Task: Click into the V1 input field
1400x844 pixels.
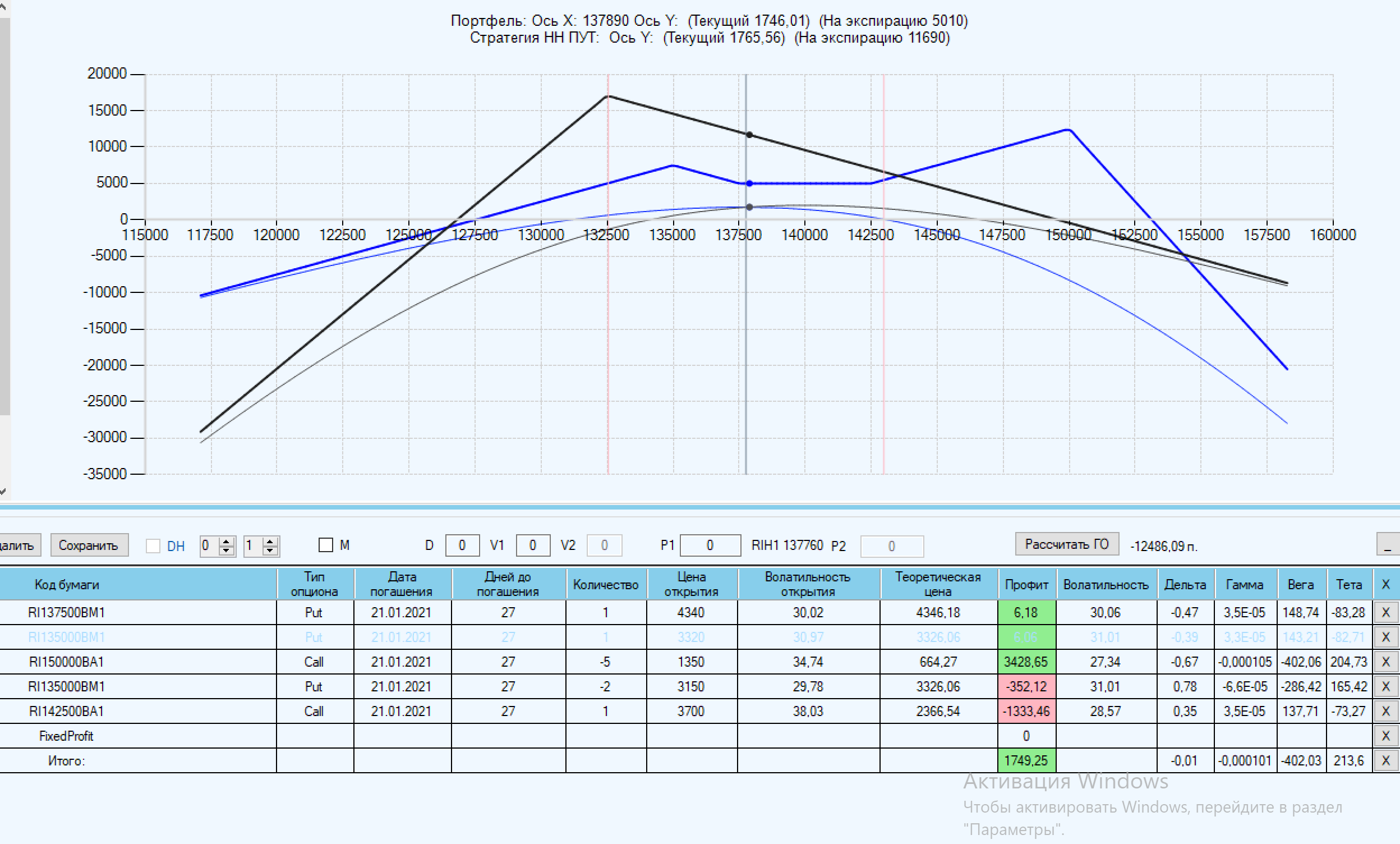Action: coord(532,545)
